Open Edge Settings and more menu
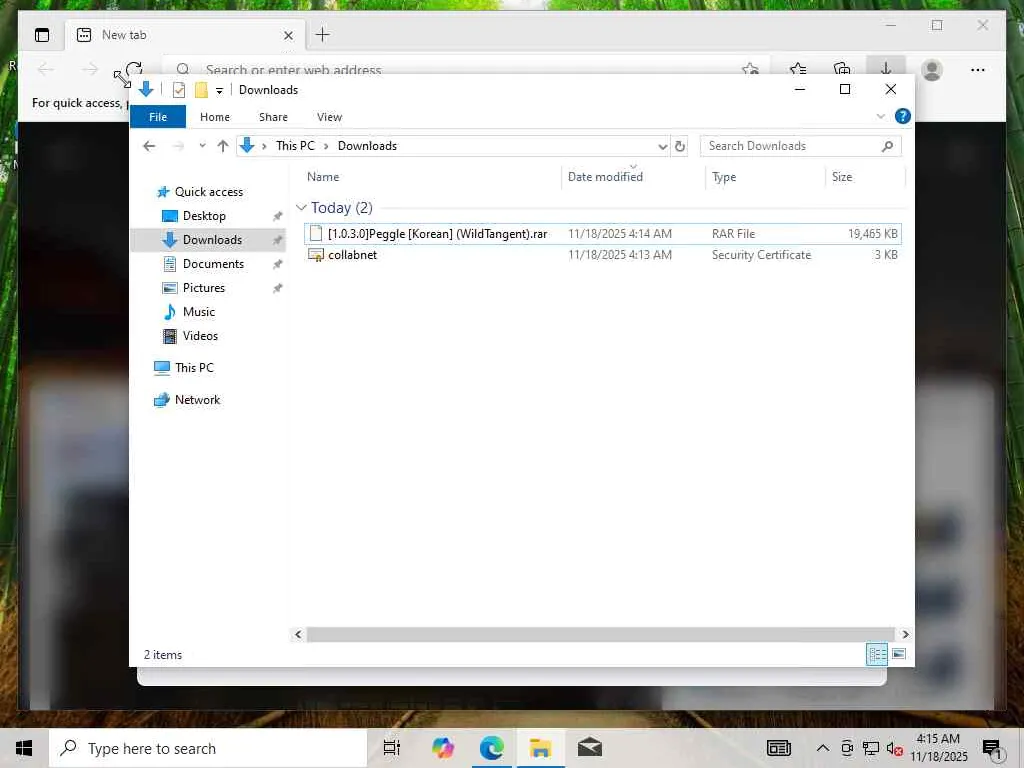The width and height of the screenshot is (1024, 768). coord(978,69)
